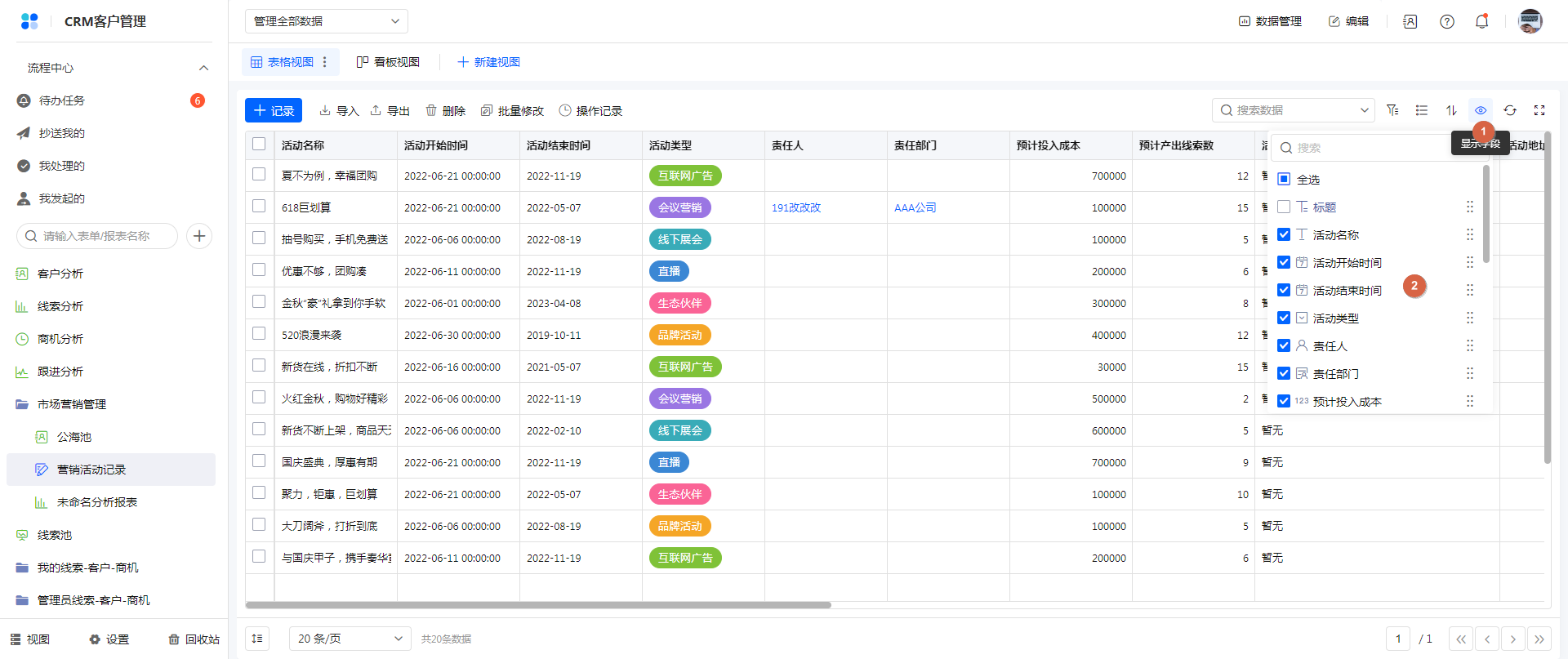Click the plus button beside sidebar search
Screen dimensions: 1568x659
coord(199,236)
